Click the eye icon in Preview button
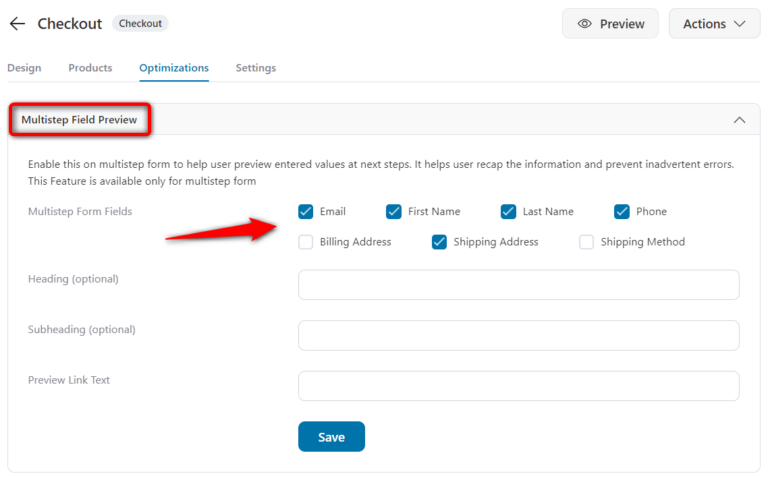 click(585, 24)
